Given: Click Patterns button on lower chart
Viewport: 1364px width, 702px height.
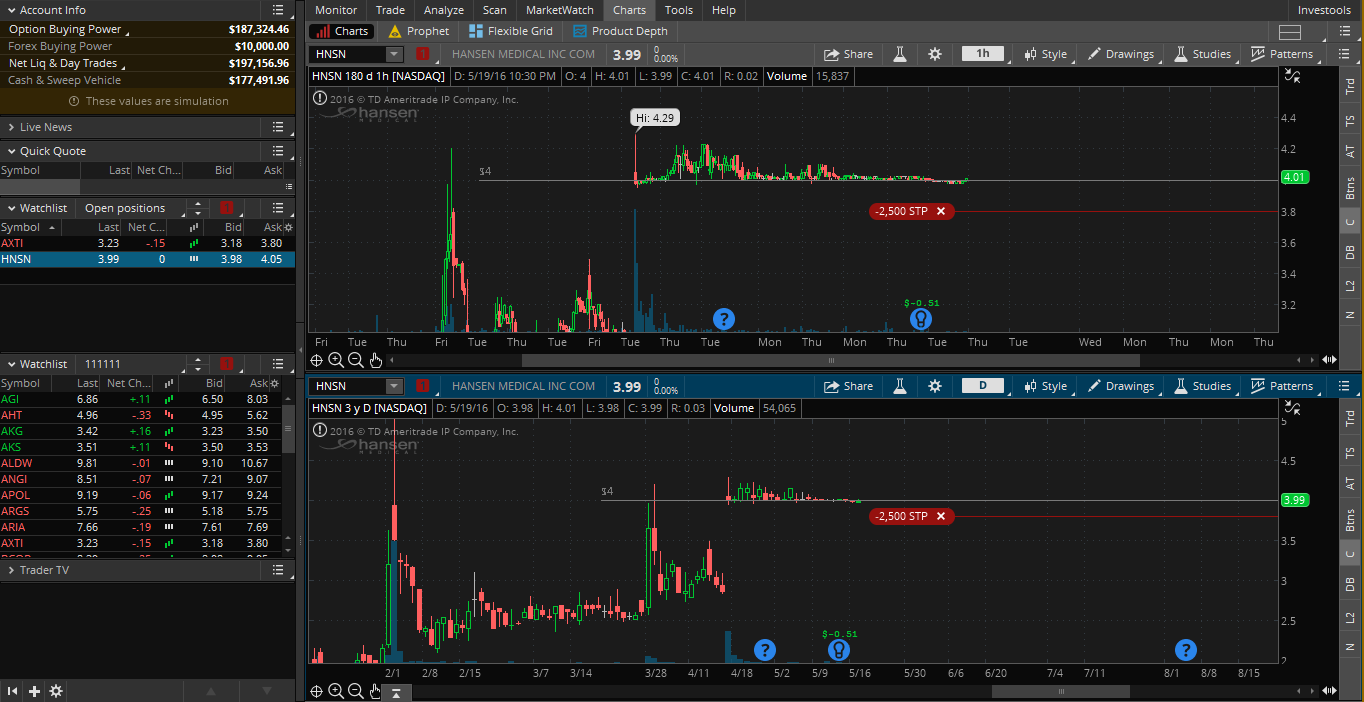Looking at the screenshot, I should point(1282,386).
